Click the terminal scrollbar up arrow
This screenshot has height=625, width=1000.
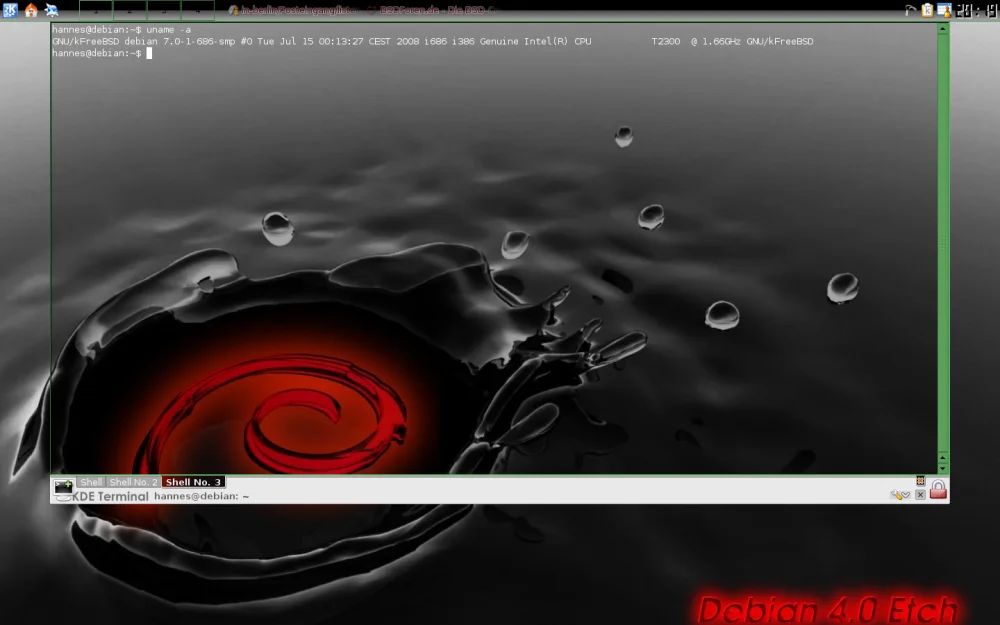coord(943,29)
